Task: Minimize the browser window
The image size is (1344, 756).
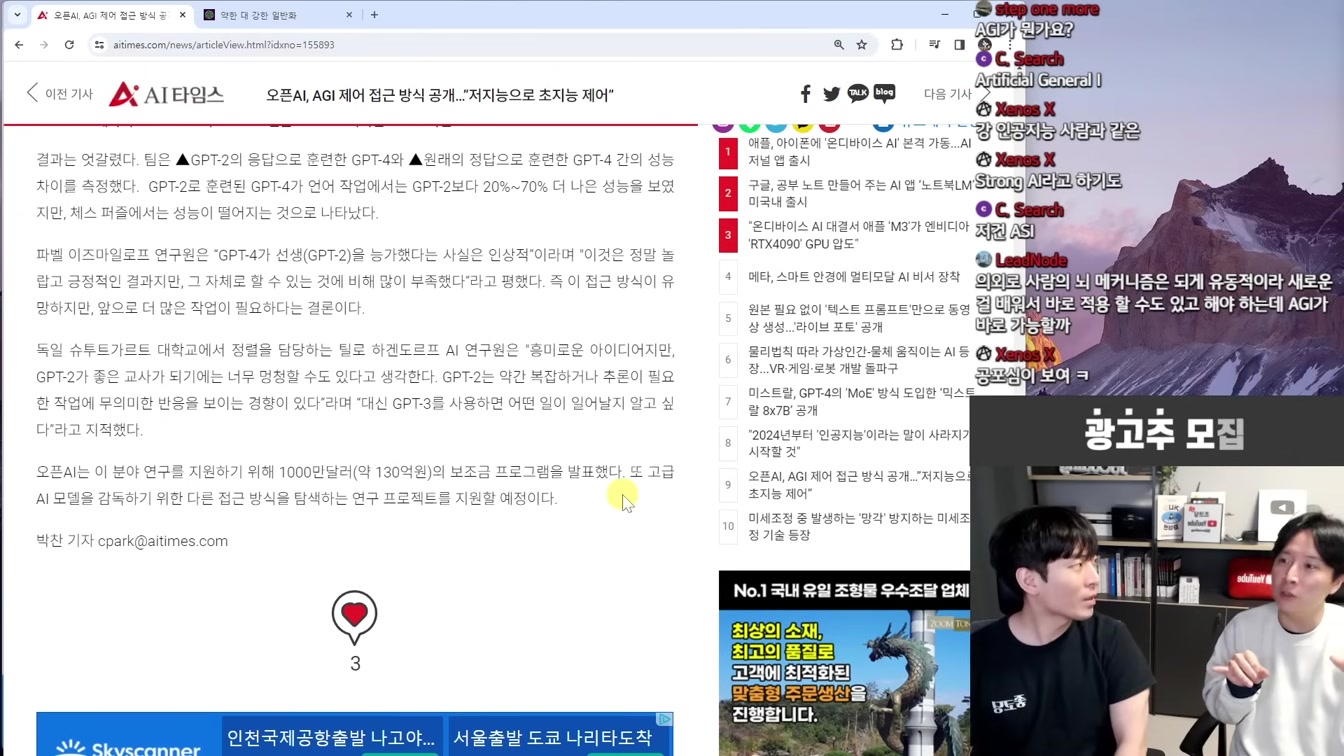Action: (944, 15)
